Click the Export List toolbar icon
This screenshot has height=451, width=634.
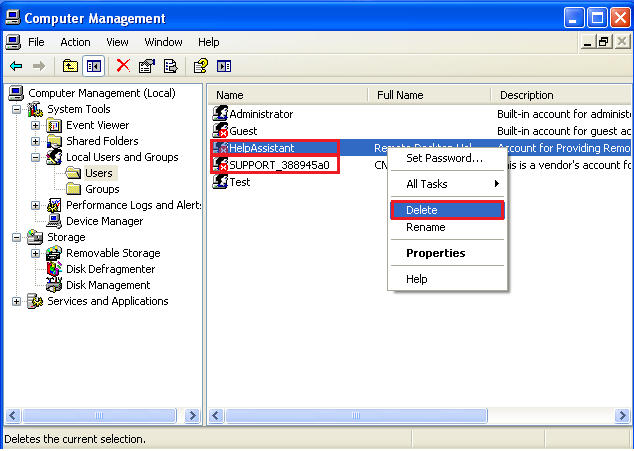click(170, 66)
